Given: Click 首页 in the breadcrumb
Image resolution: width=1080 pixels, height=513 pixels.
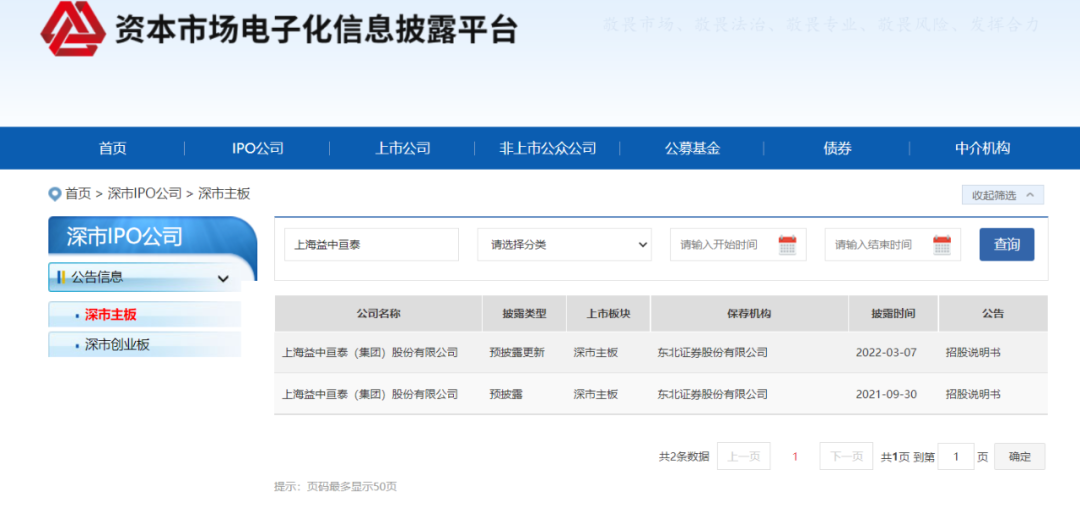Looking at the screenshot, I should 78,194.
